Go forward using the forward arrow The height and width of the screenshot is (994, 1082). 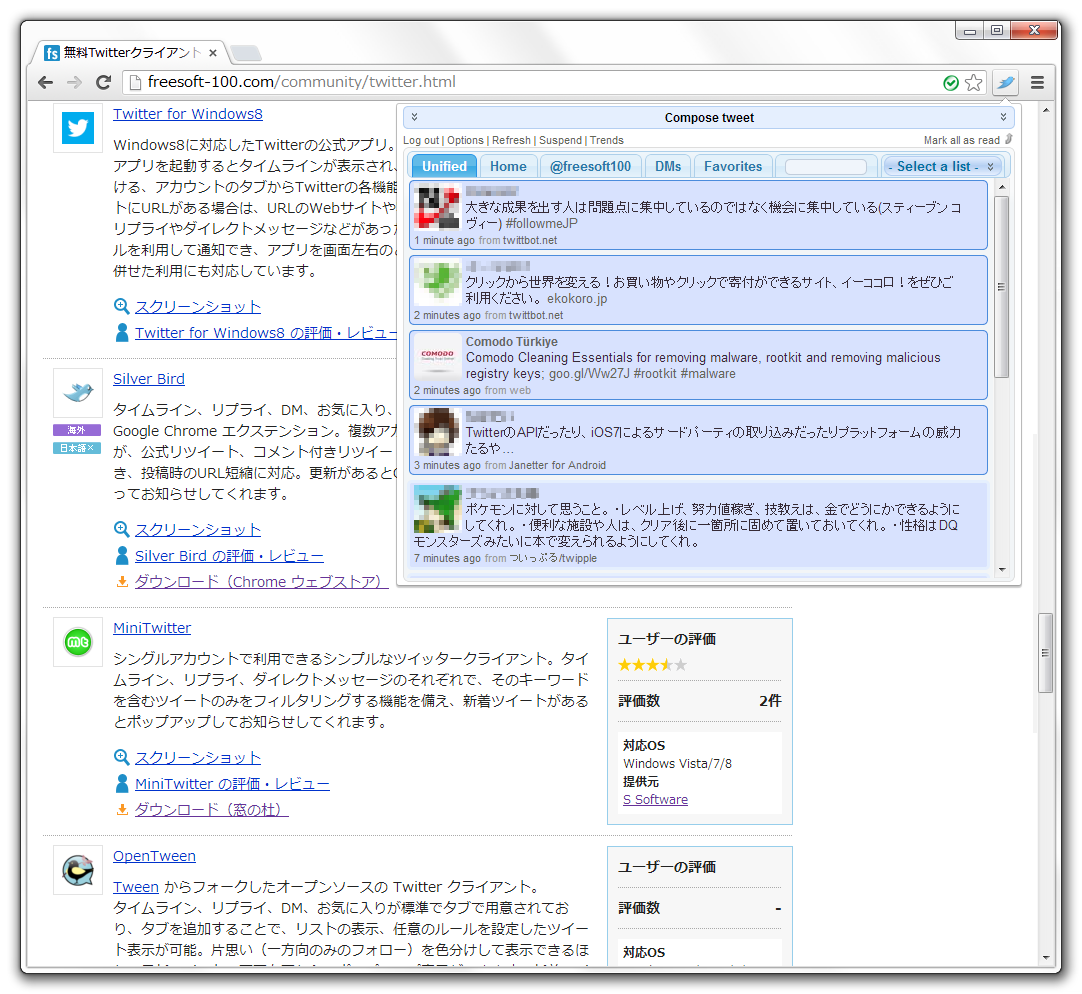75,83
